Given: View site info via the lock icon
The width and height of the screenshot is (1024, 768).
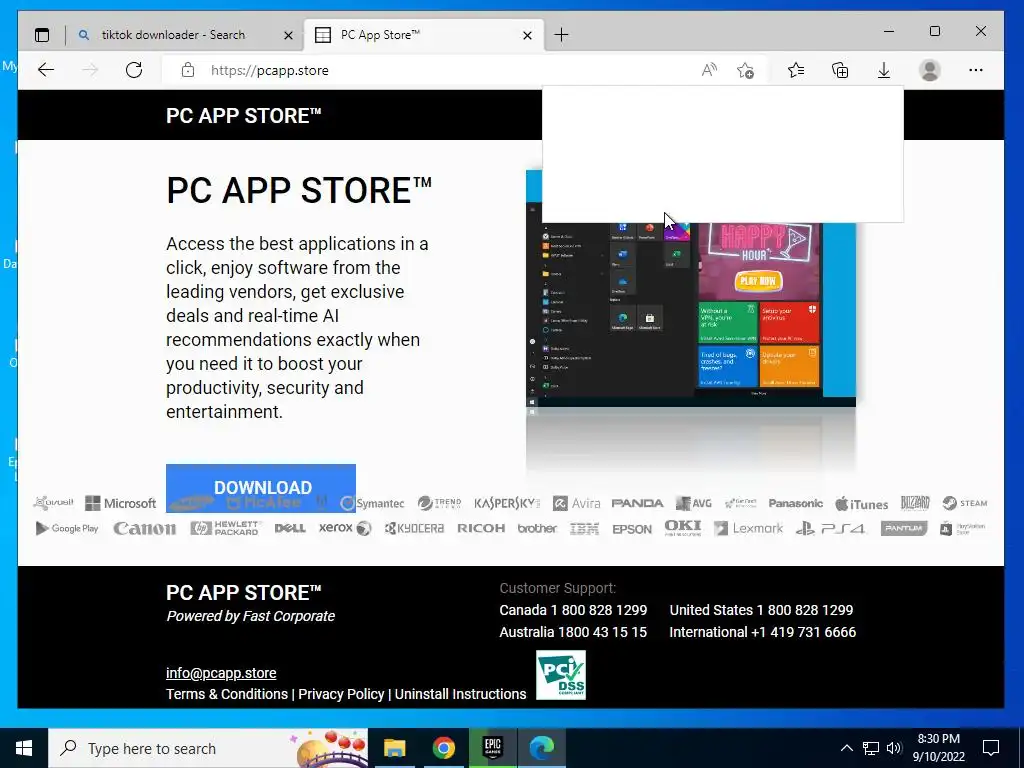Looking at the screenshot, I should 188,70.
